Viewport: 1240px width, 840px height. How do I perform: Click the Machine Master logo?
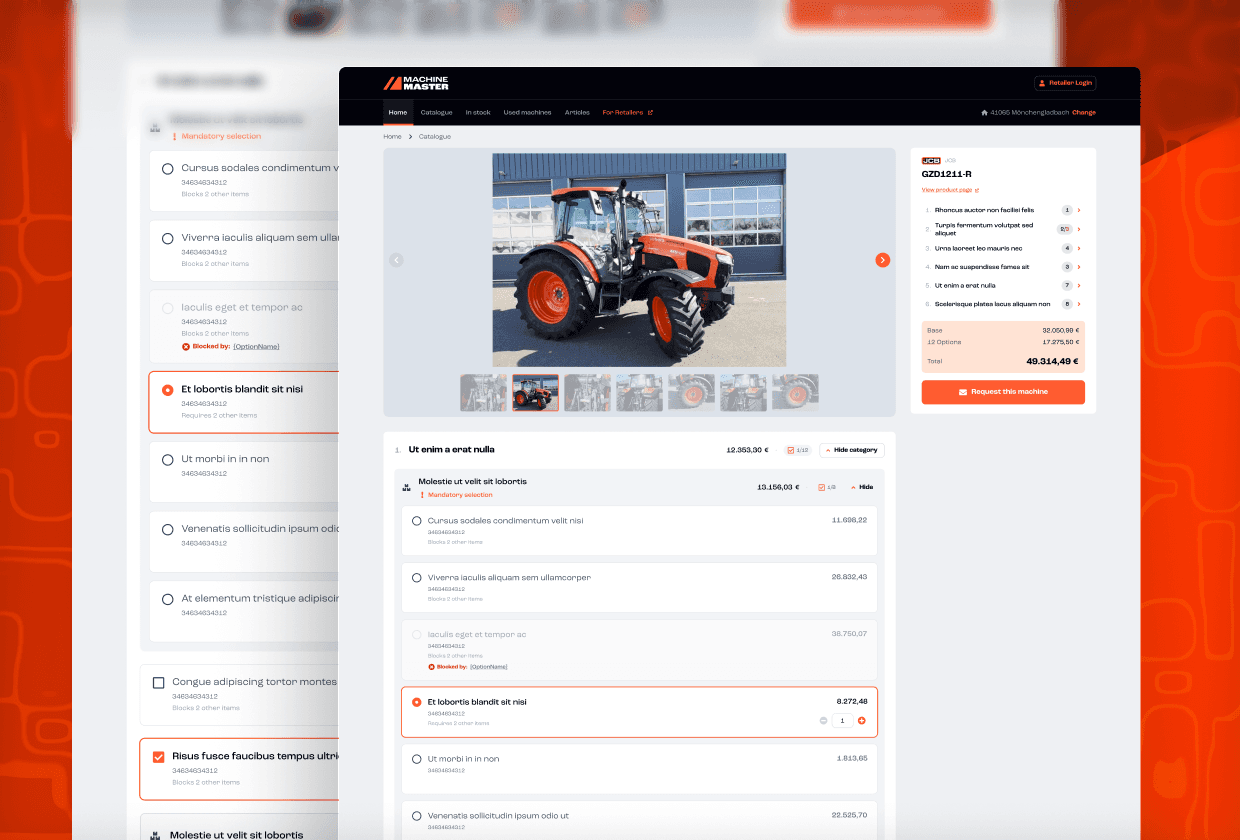[x=417, y=84]
